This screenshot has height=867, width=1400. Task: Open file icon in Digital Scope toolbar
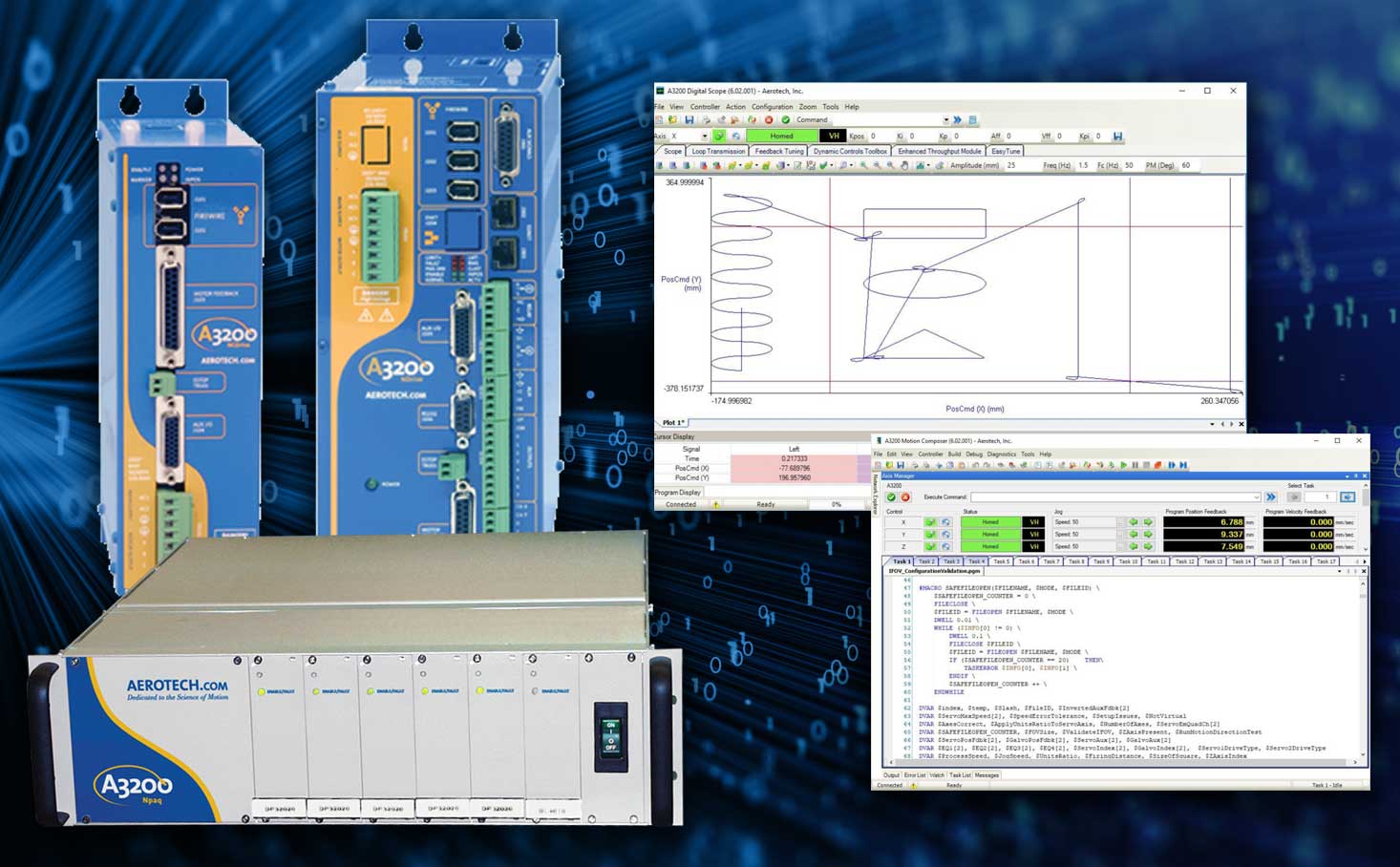click(x=672, y=119)
